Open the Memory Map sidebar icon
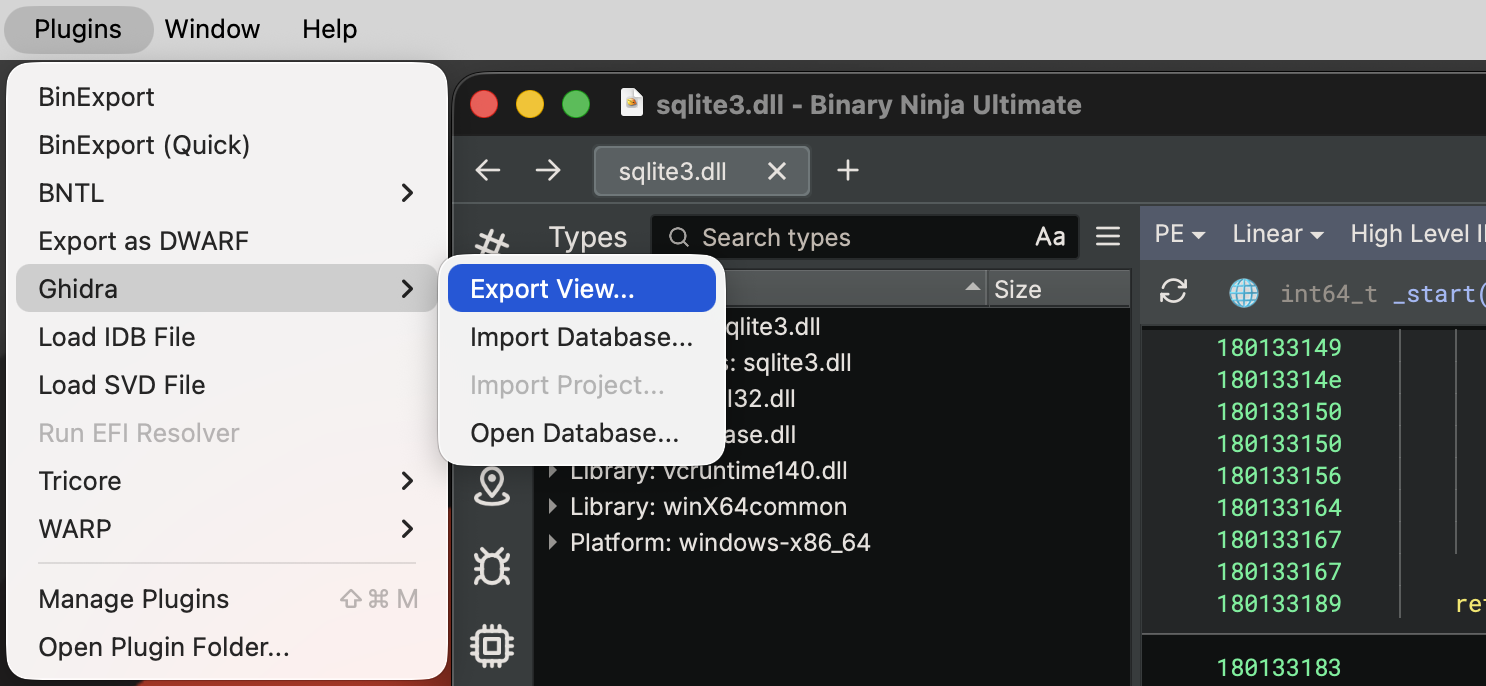The width and height of the screenshot is (1486, 686). tap(492, 489)
